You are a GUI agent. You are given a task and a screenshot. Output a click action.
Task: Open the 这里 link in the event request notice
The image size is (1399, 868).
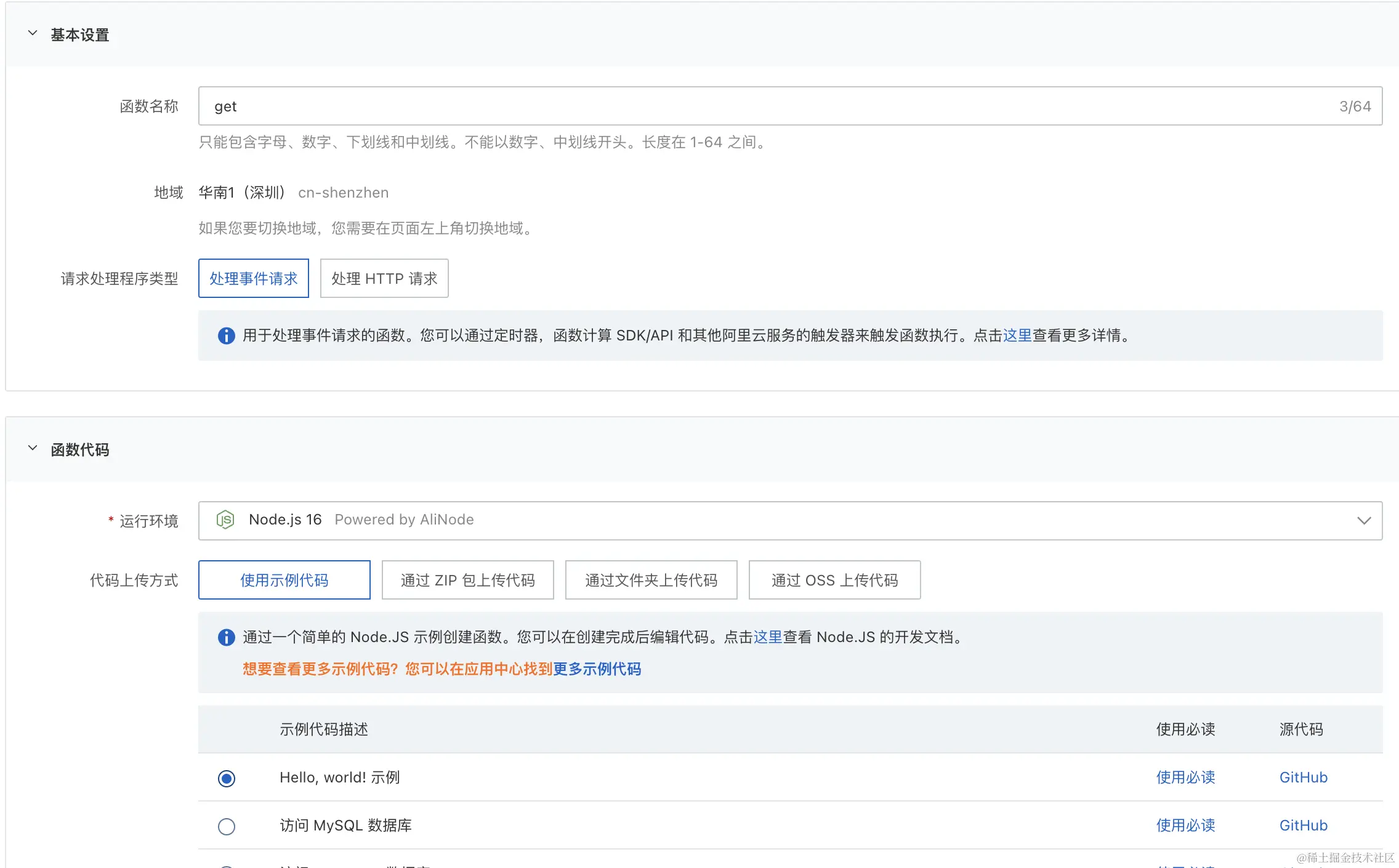click(x=1017, y=336)
